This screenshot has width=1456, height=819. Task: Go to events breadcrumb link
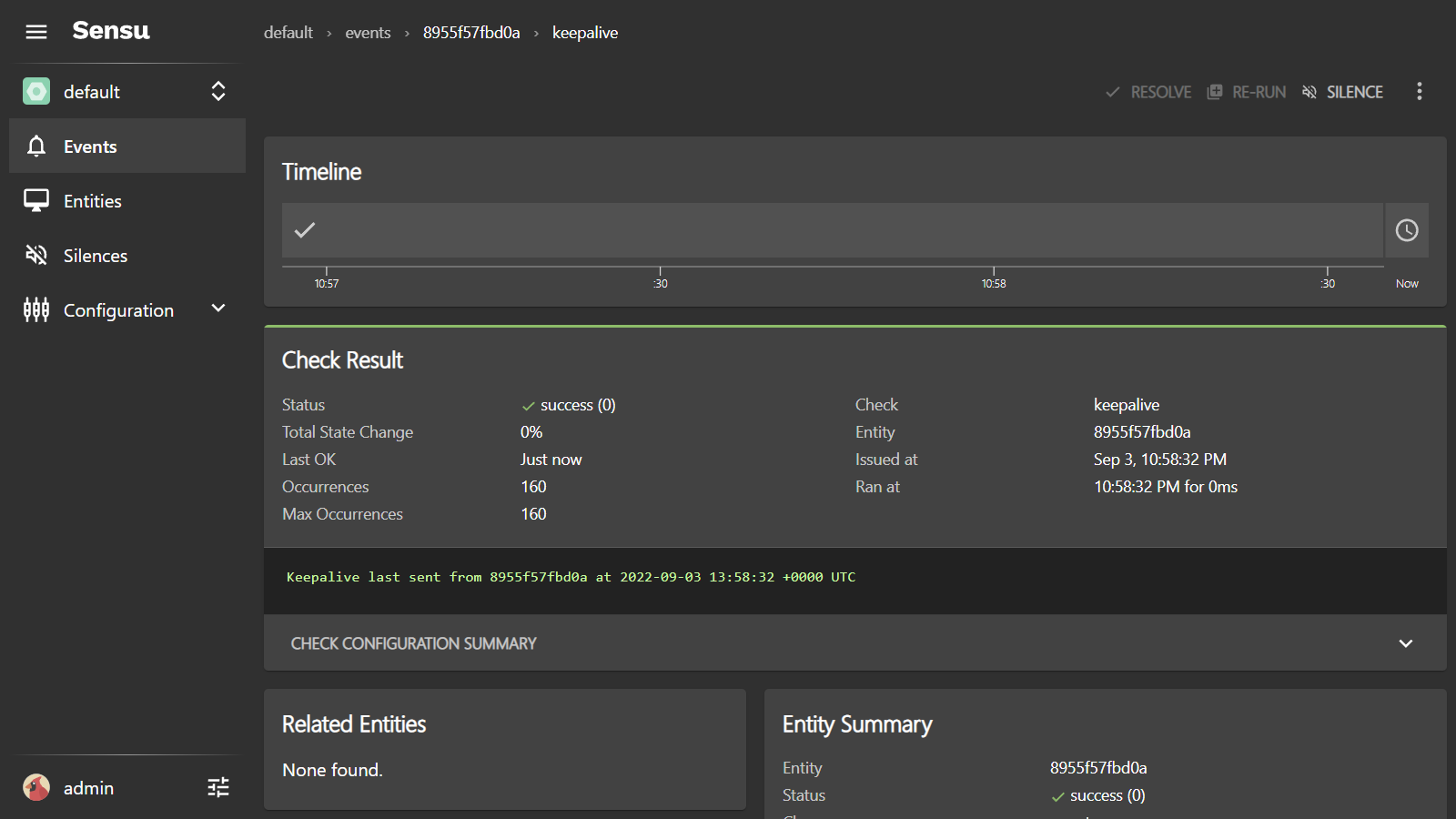pos(368,33)
